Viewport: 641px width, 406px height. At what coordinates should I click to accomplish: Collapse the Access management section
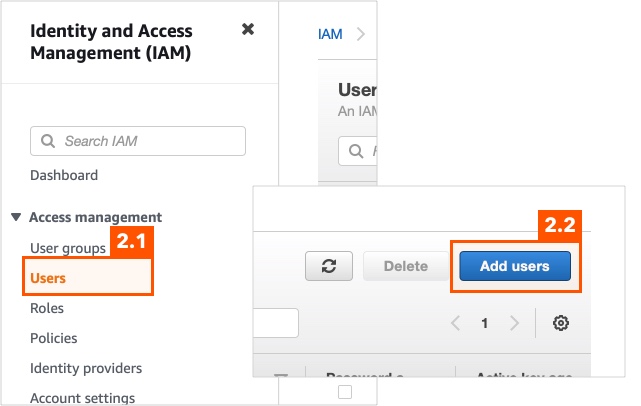point(16,217)
